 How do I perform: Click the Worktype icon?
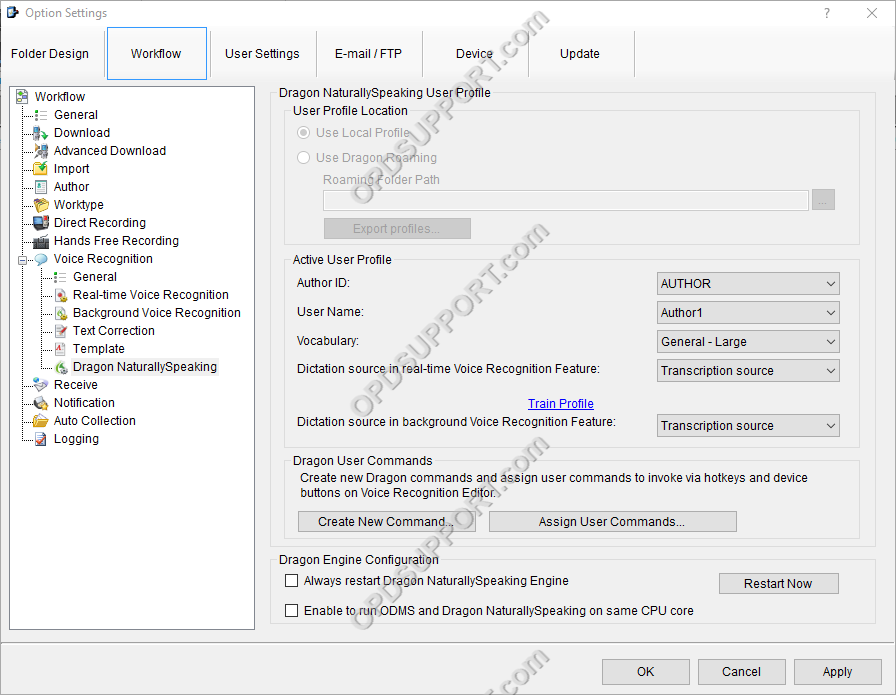click(41, 205)
